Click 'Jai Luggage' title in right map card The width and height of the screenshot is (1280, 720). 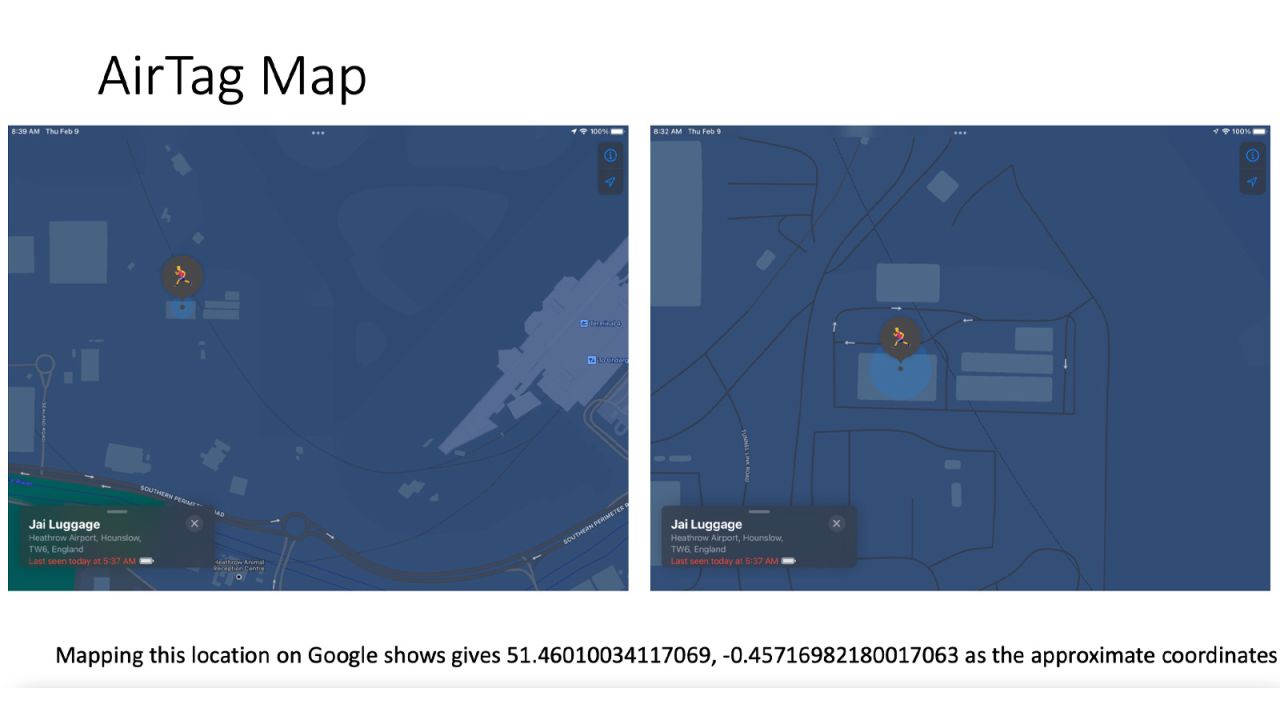(706, 524)
